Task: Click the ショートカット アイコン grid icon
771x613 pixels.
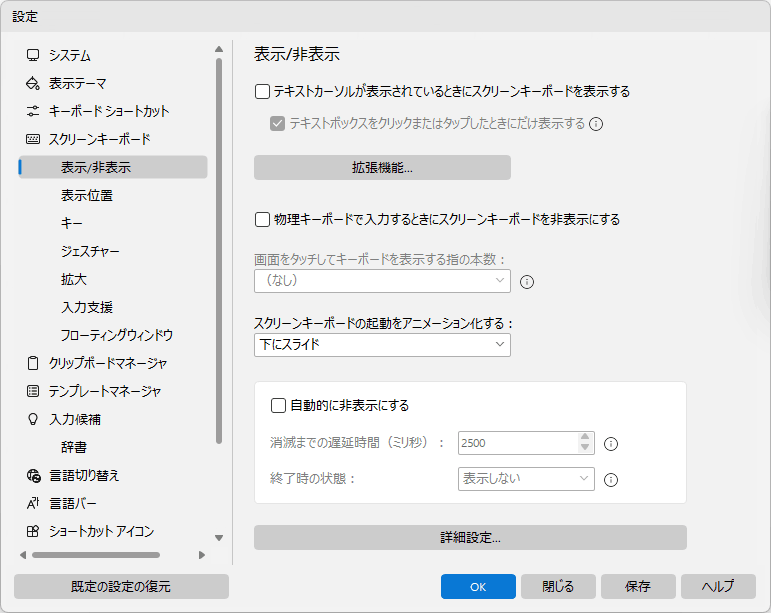Action: click(33, 531)
